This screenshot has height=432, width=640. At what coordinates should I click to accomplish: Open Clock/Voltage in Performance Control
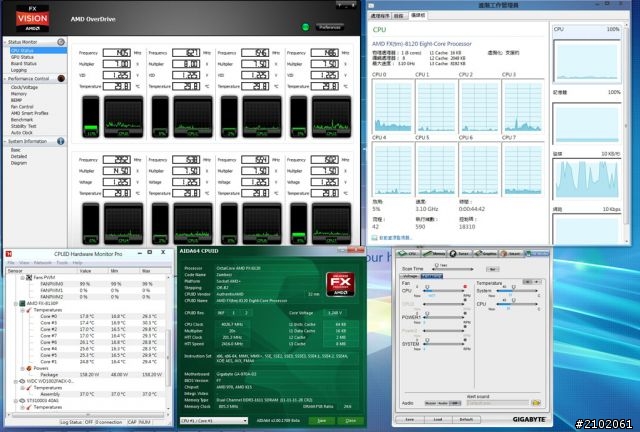point(24,87)
